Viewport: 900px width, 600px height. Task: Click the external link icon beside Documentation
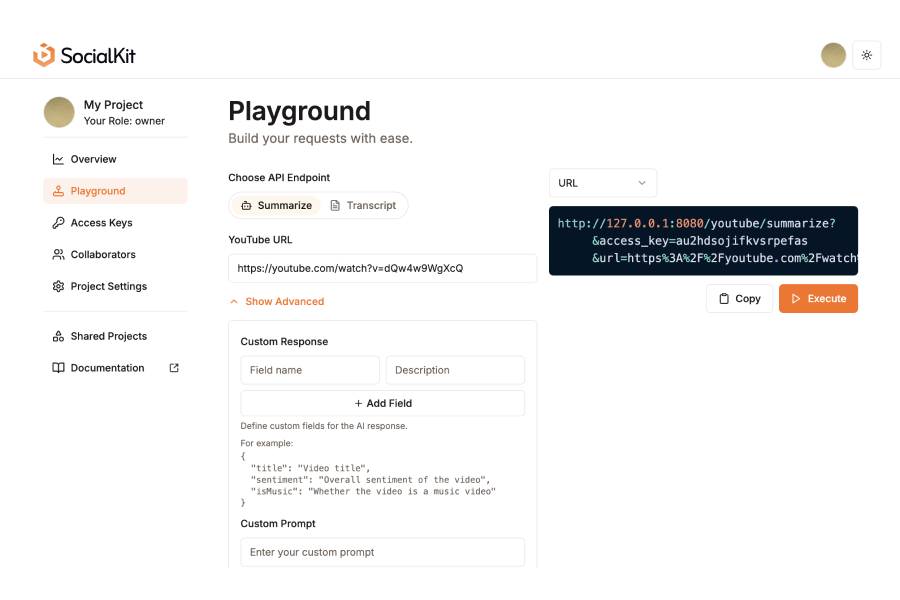click(174, 368)
